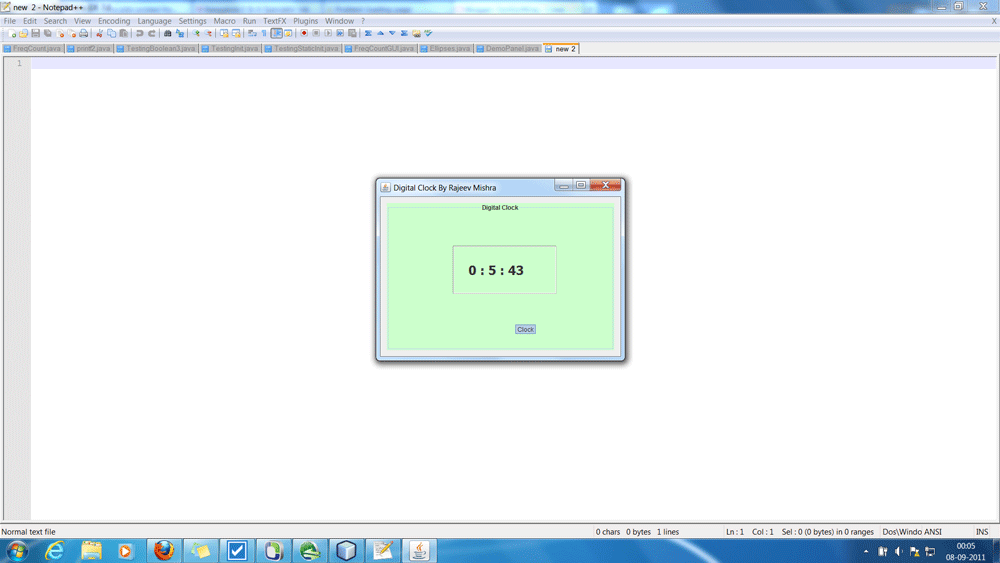Screen dimensions: 1000x563
Task: Open the Plugins menu
Action: [305, 21]
